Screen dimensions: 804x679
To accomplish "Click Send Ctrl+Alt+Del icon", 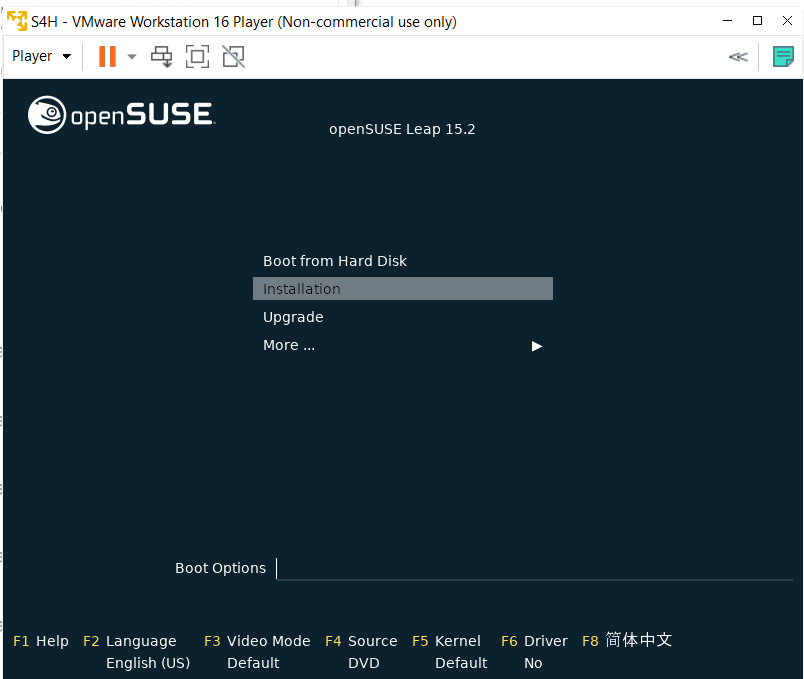I will 162,56.
